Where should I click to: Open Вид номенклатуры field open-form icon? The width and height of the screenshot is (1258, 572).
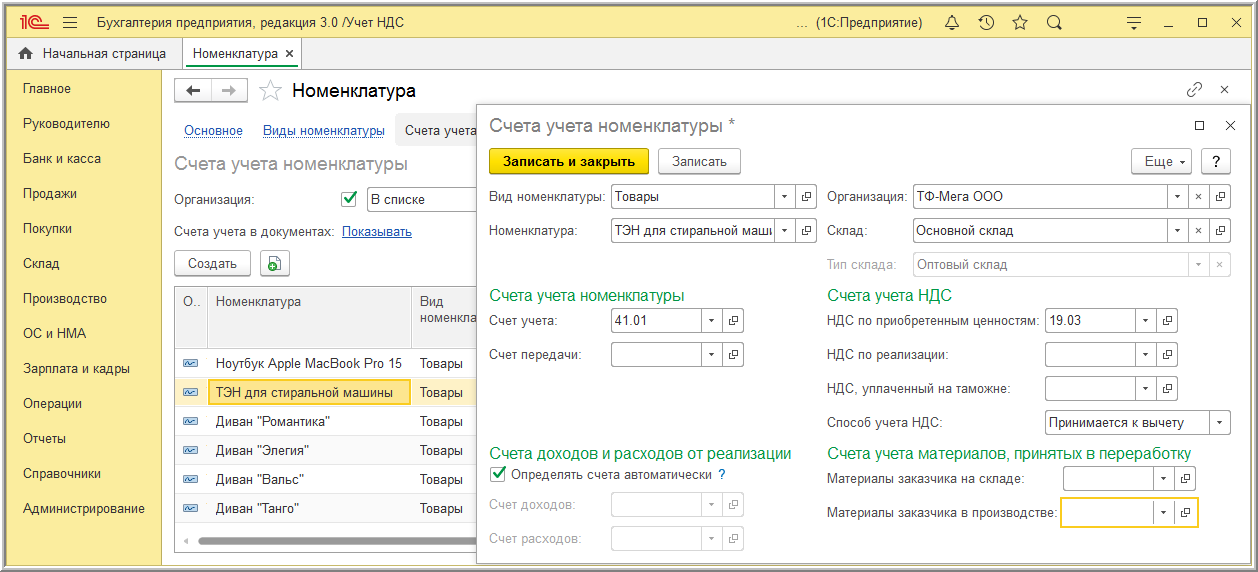point(807,197)
